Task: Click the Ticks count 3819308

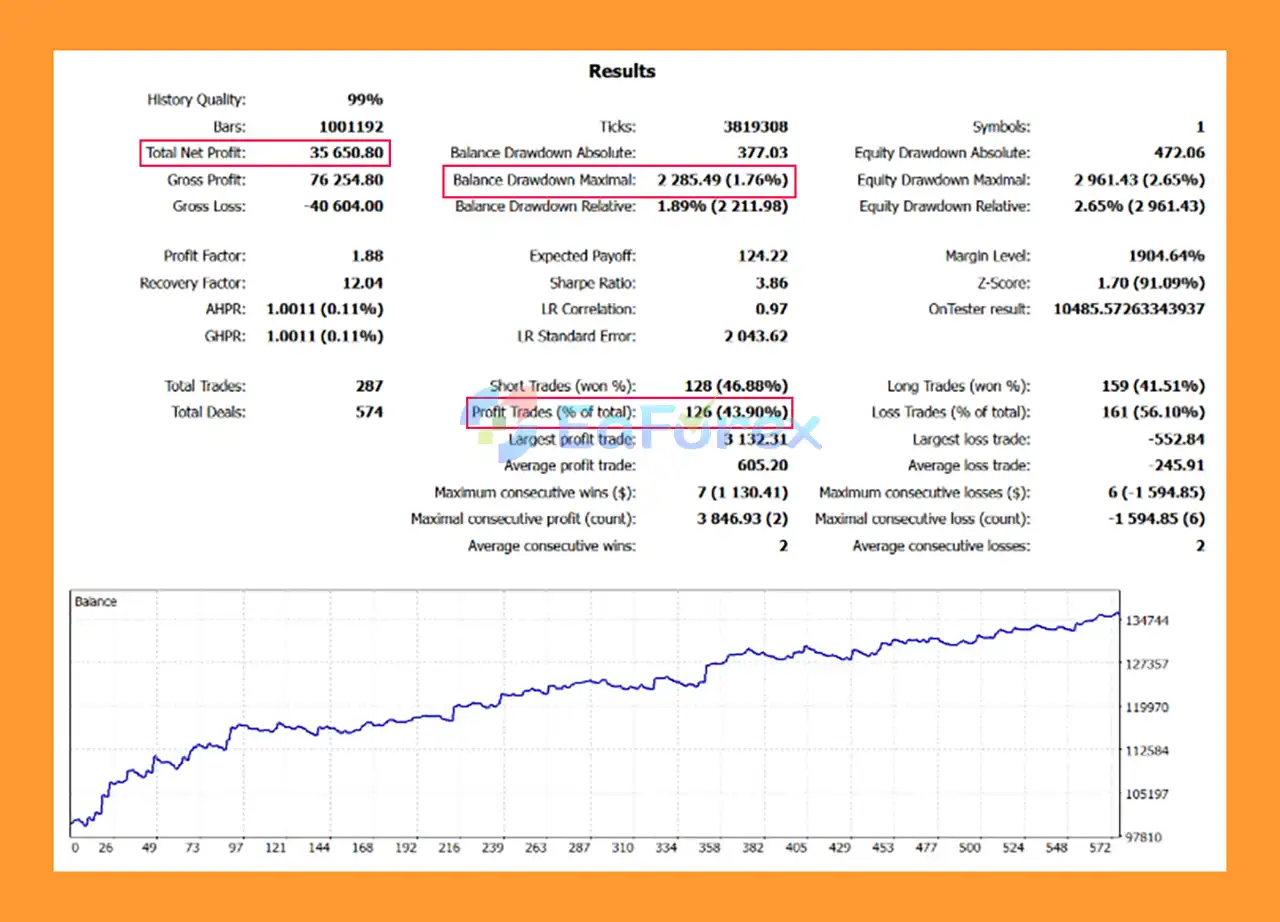Action: (757, 126)
